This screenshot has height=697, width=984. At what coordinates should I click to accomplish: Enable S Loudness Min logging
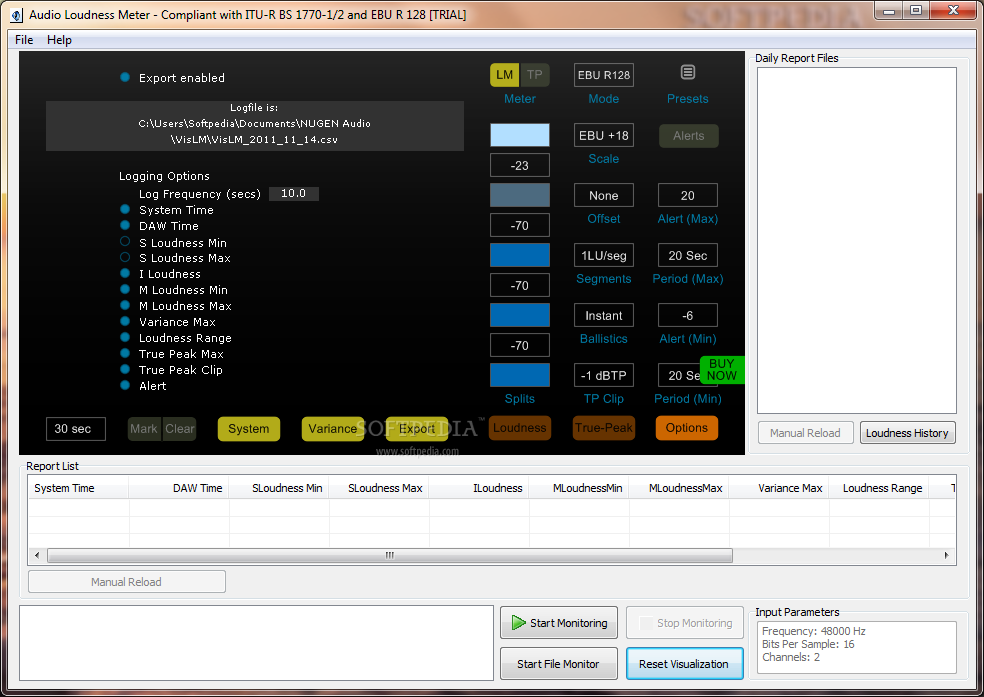click(125, 242)
